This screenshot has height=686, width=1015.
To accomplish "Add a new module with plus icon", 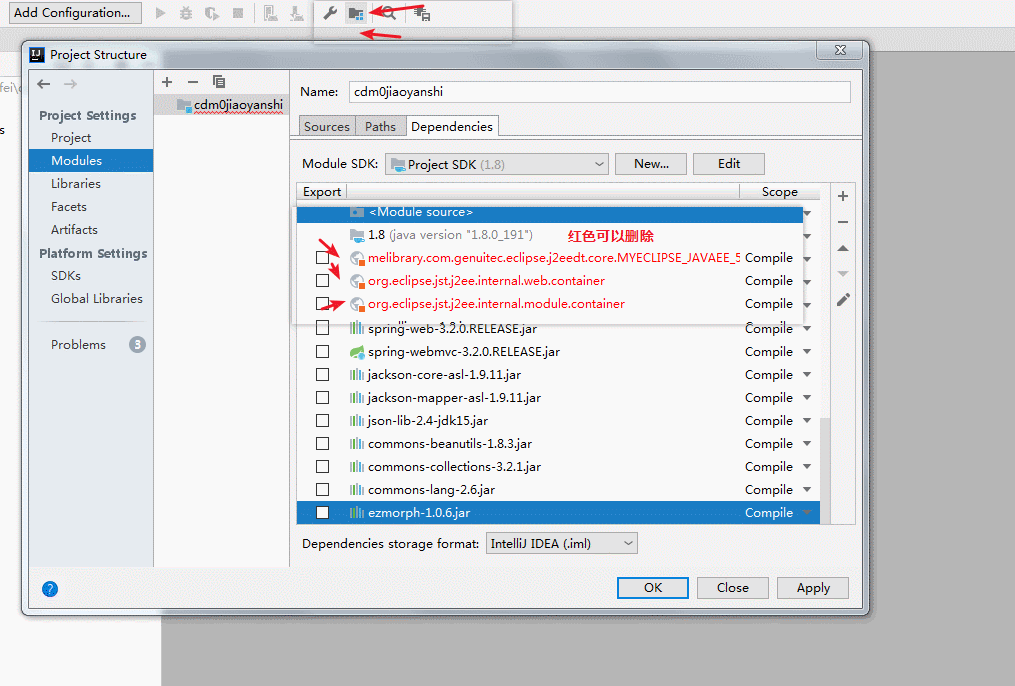I will pos(167,82).
